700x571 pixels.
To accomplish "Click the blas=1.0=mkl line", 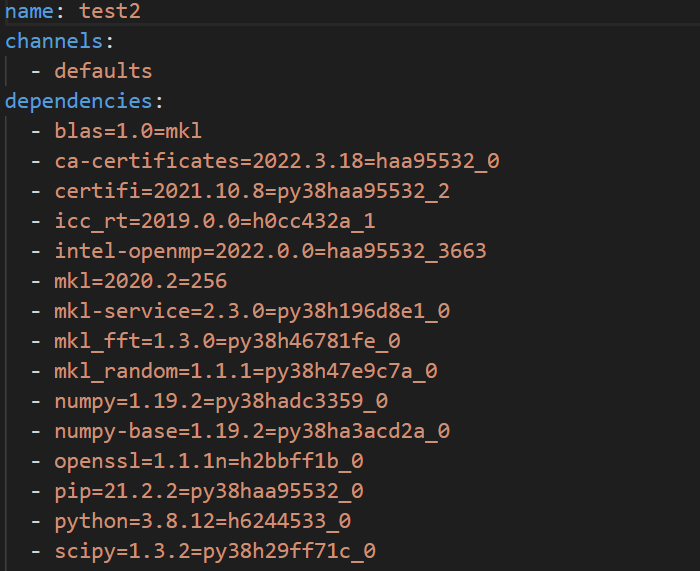I will click(x=128, y=131).
